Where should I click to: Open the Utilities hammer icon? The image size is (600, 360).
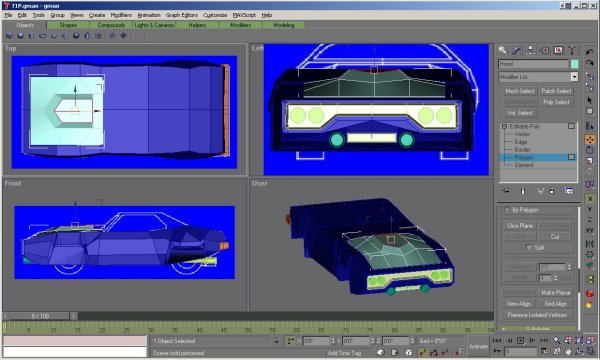point(572,50)
